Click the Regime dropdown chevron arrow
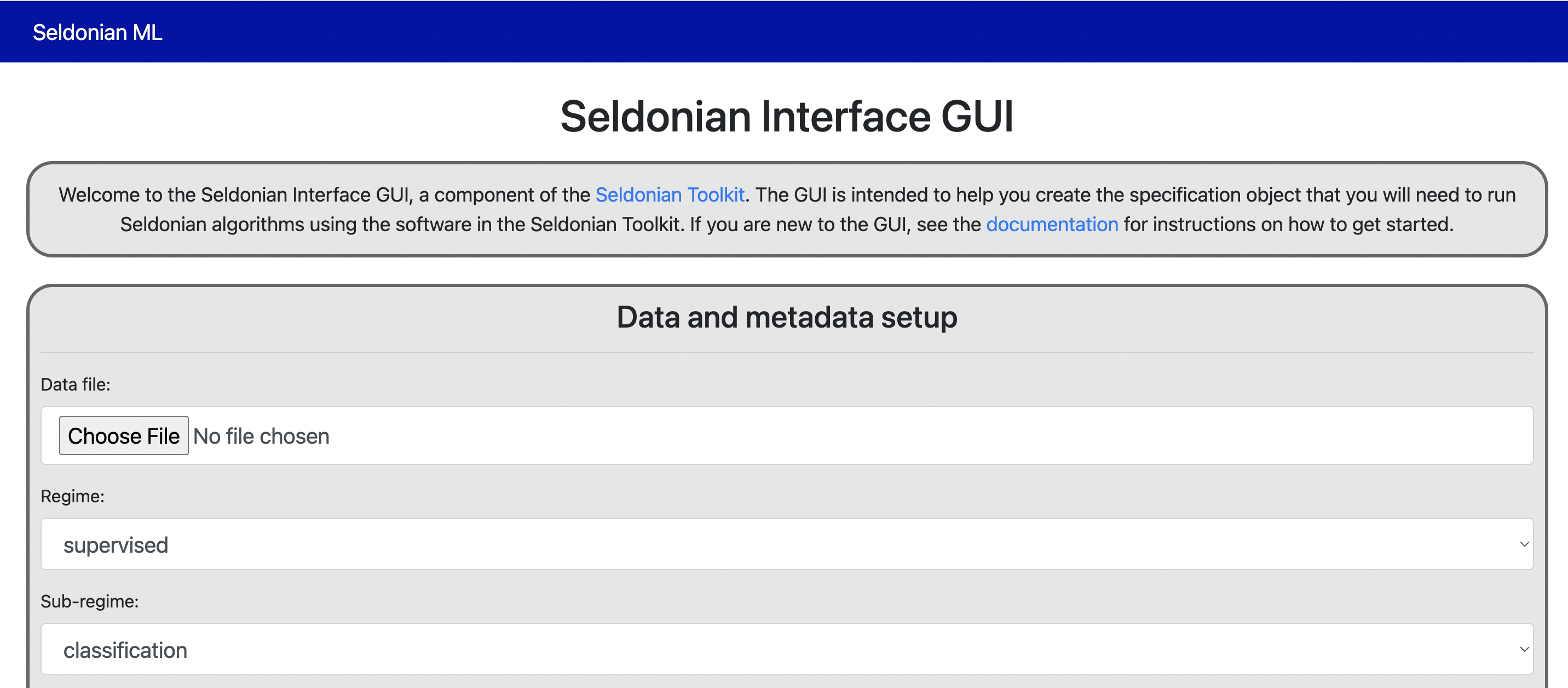The height and width of the screenshot is (688, 1568). pos(1524,544)
